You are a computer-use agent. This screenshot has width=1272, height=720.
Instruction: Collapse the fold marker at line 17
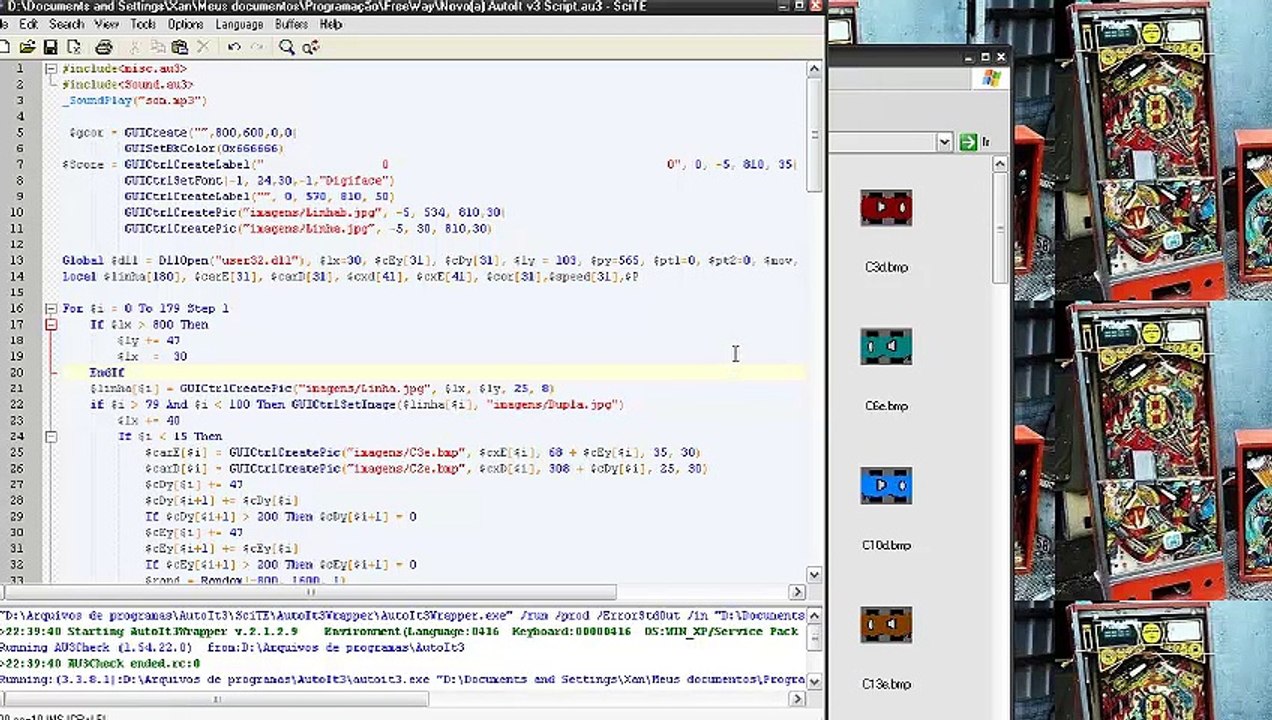click(51, 324)
